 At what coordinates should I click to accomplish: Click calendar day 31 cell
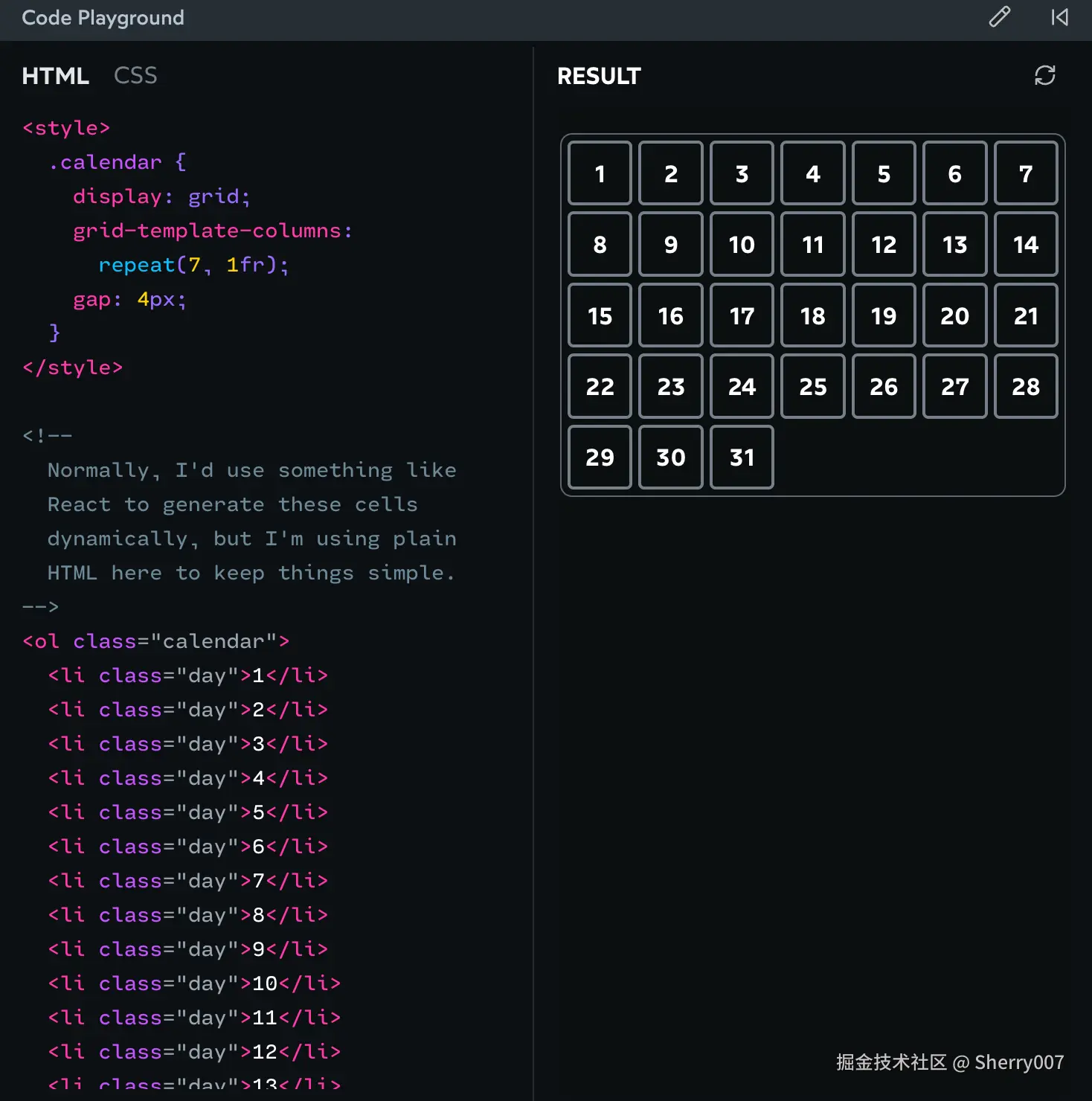(x=742, y=457)
